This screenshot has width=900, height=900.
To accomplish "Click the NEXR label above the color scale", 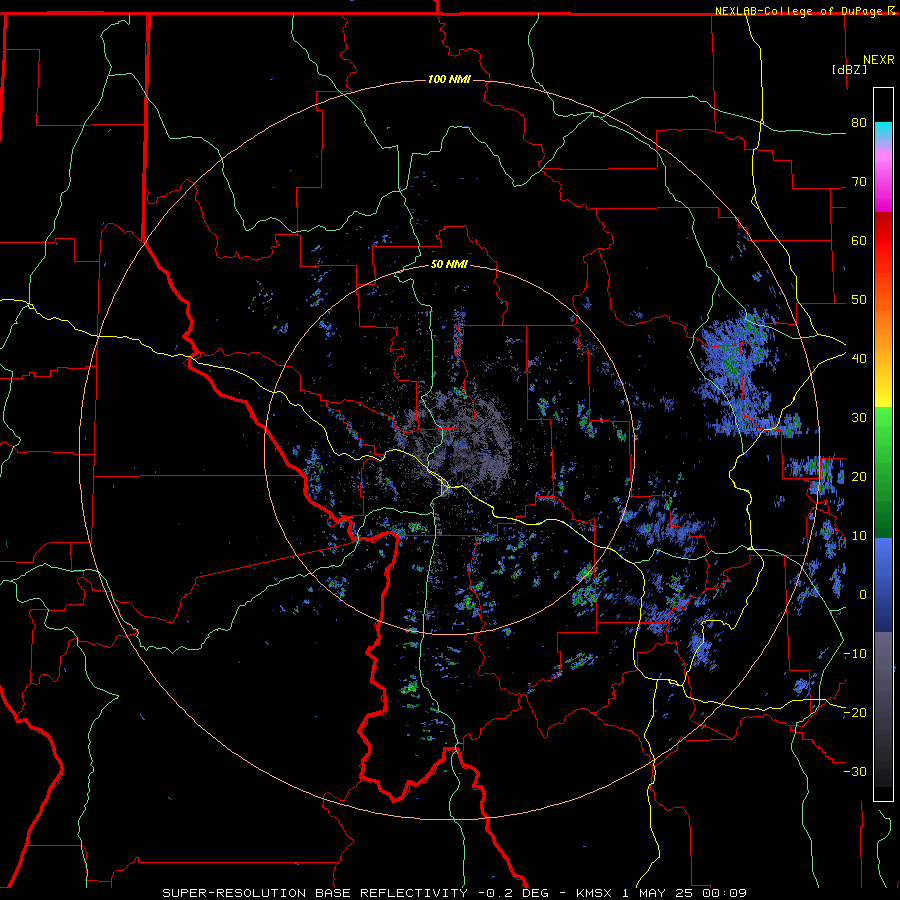I will click(x=879, y=60).
